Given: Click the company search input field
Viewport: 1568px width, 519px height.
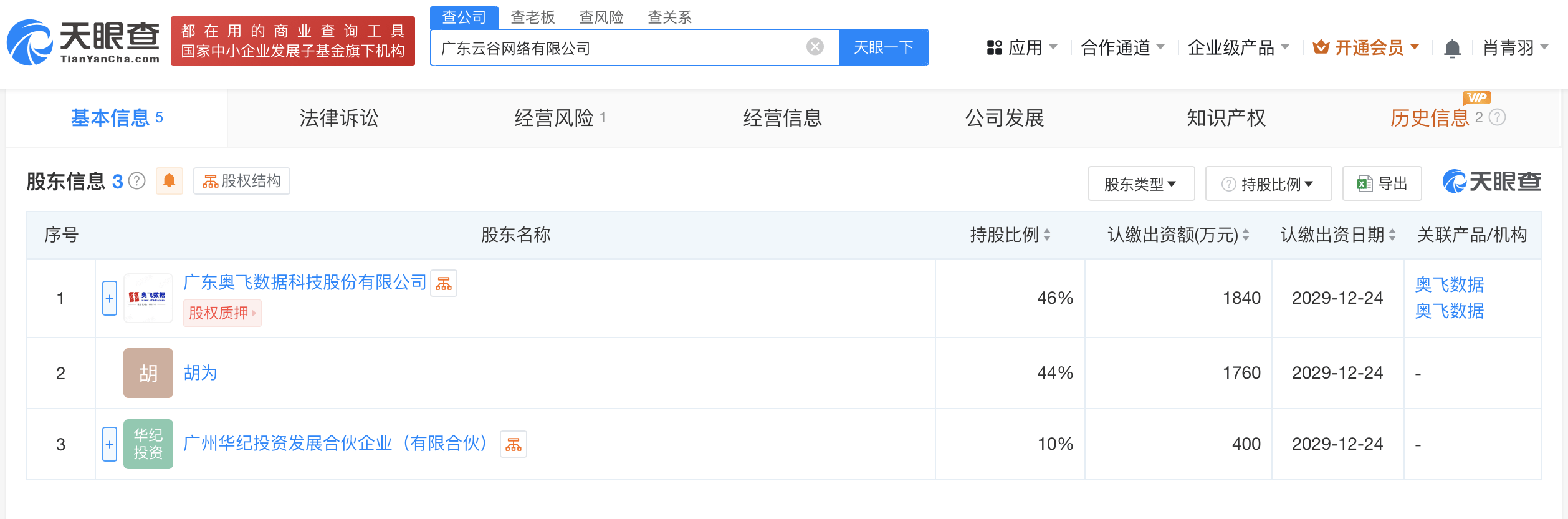Looking at the screenshot, I should 617,48.
